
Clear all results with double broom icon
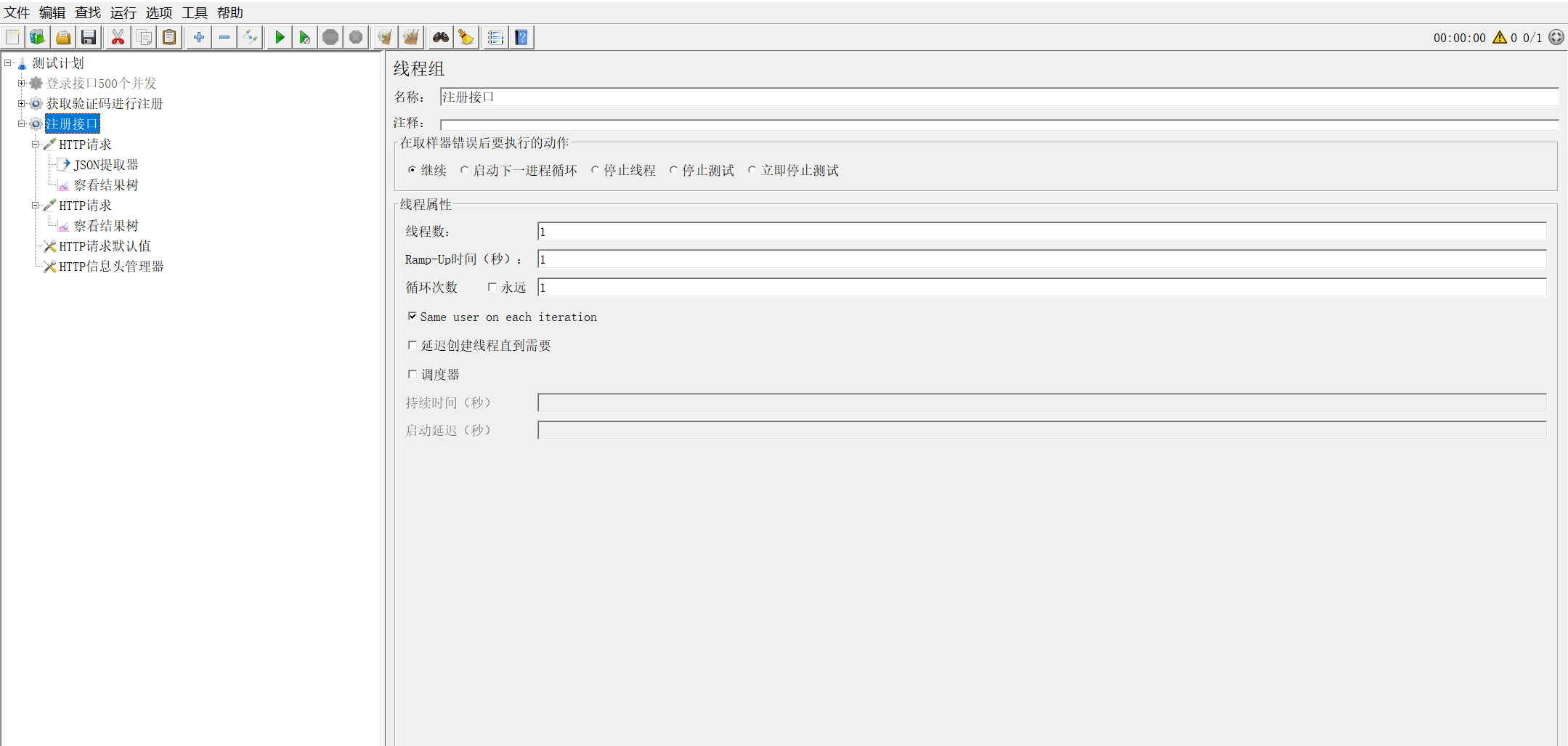(411, 37)
